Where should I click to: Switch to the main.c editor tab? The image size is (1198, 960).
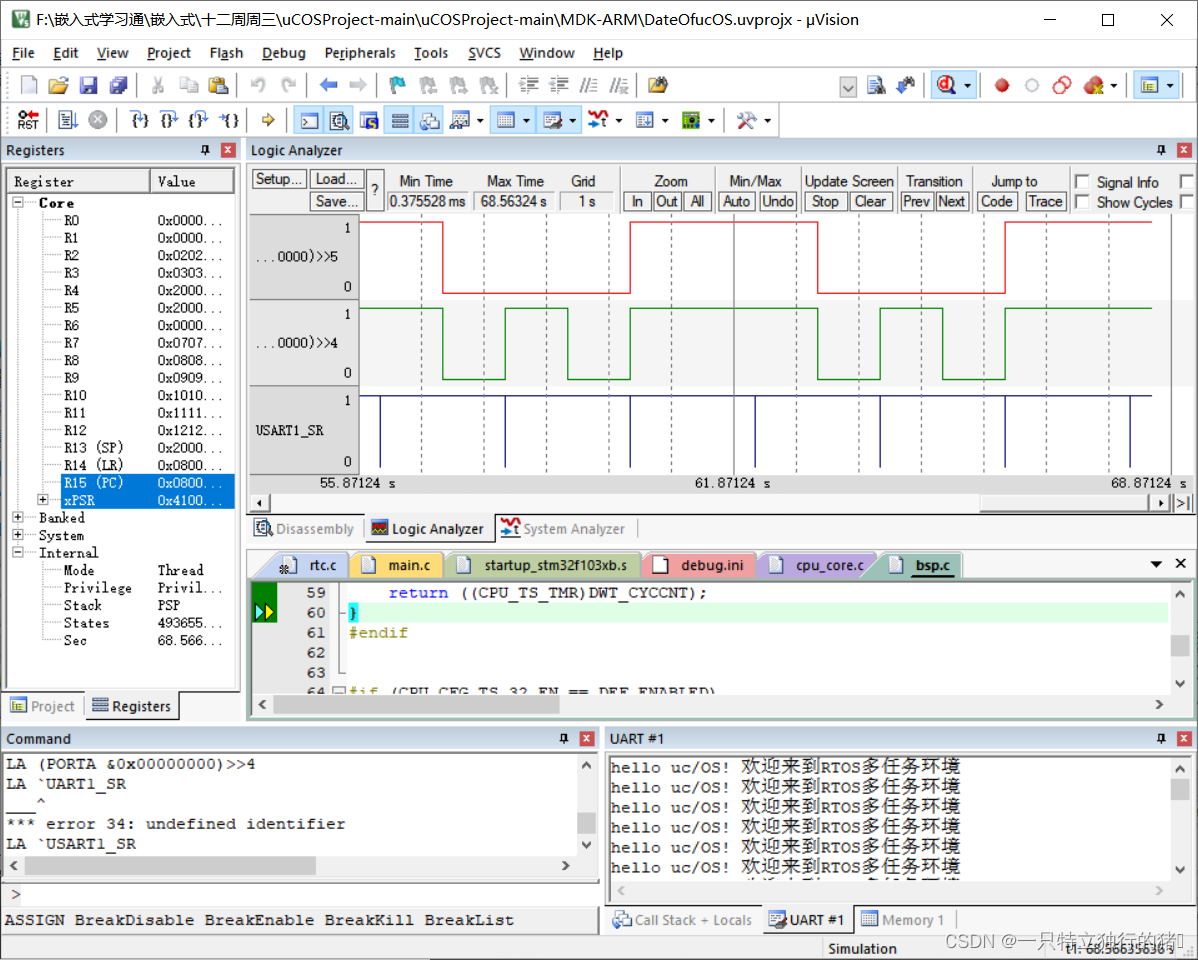tap(400, 565)
